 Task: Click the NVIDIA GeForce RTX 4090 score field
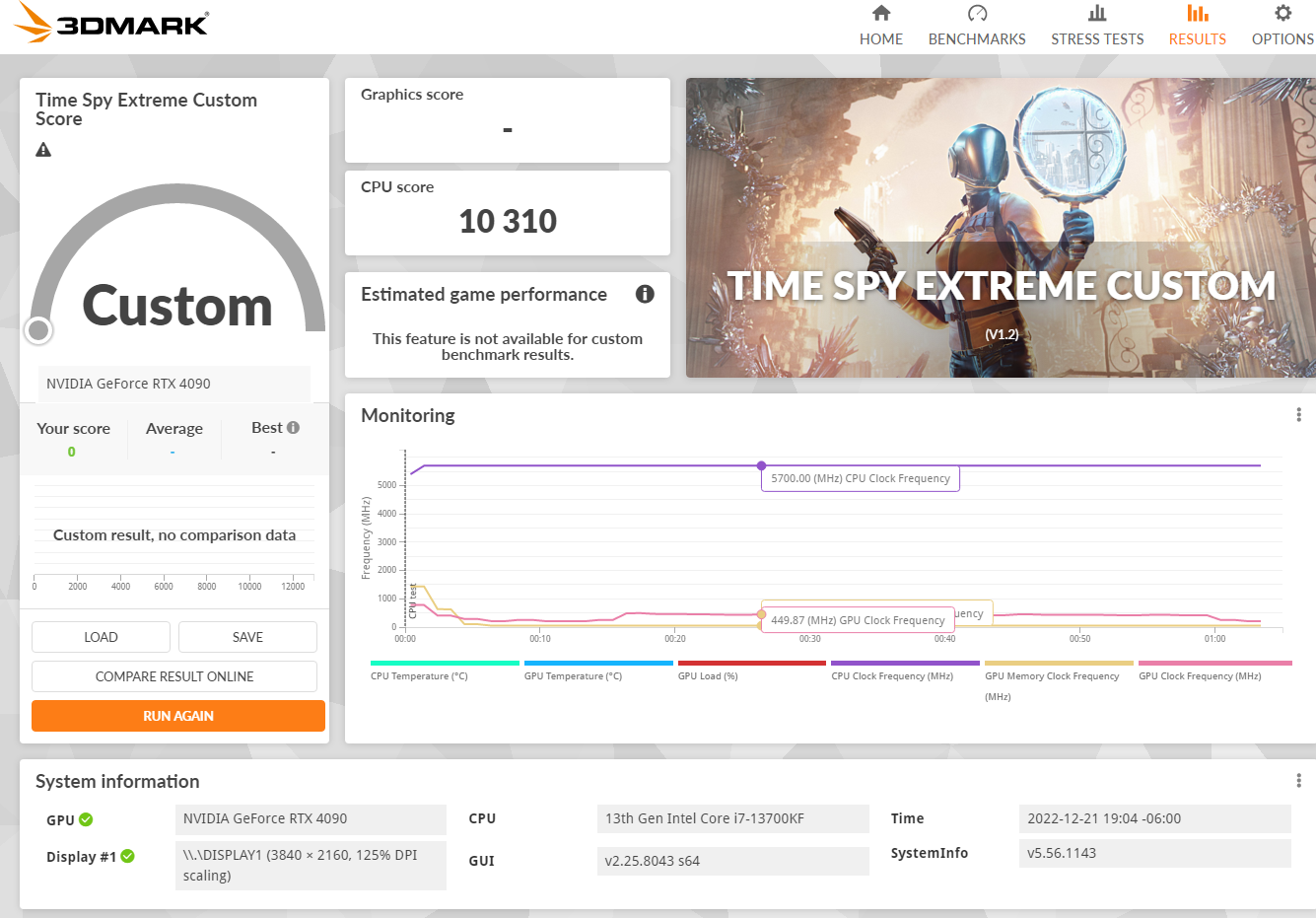click(x=173, y=384)
